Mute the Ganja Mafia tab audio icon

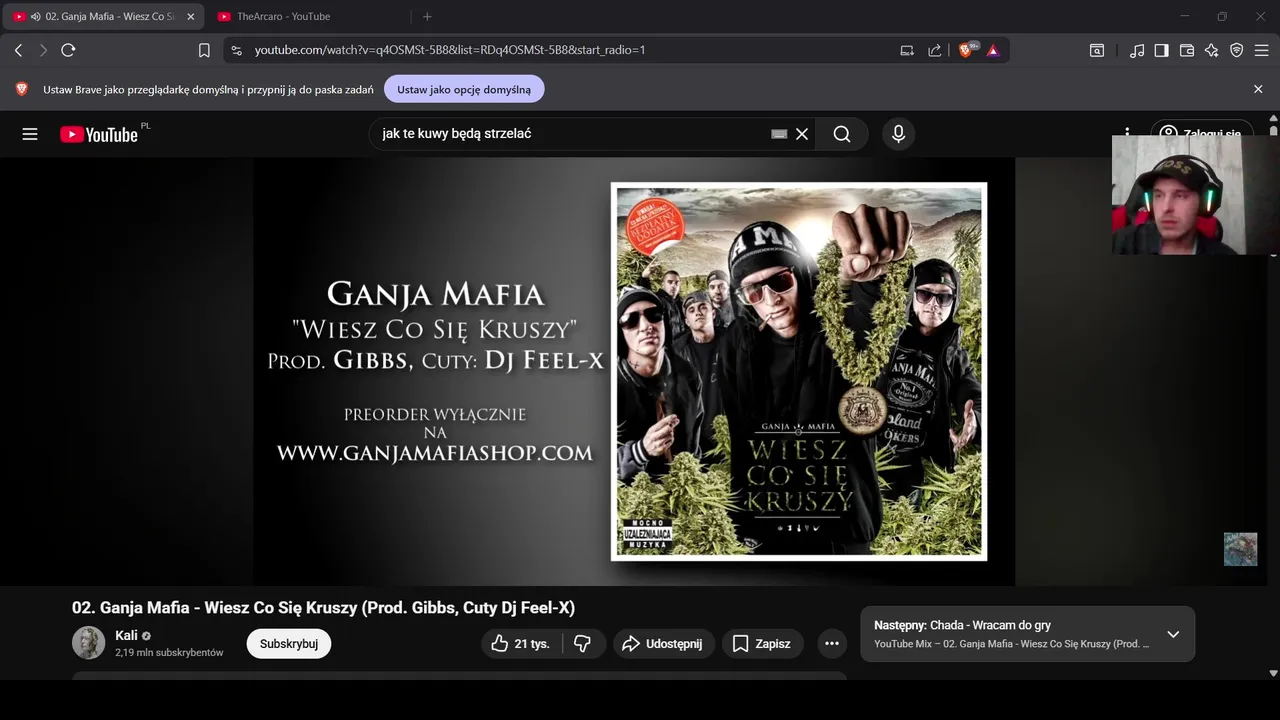[35, 17]
